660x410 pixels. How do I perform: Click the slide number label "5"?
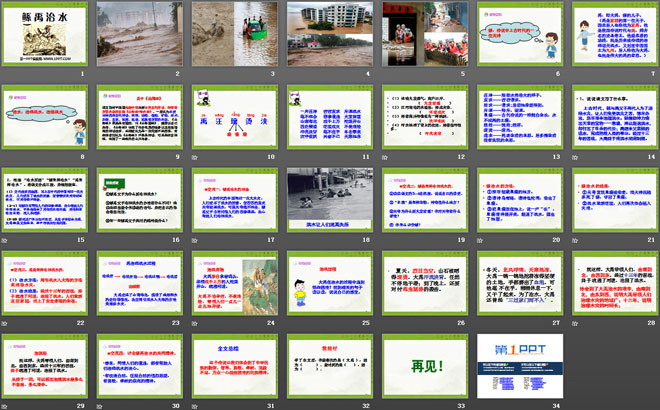463,74
